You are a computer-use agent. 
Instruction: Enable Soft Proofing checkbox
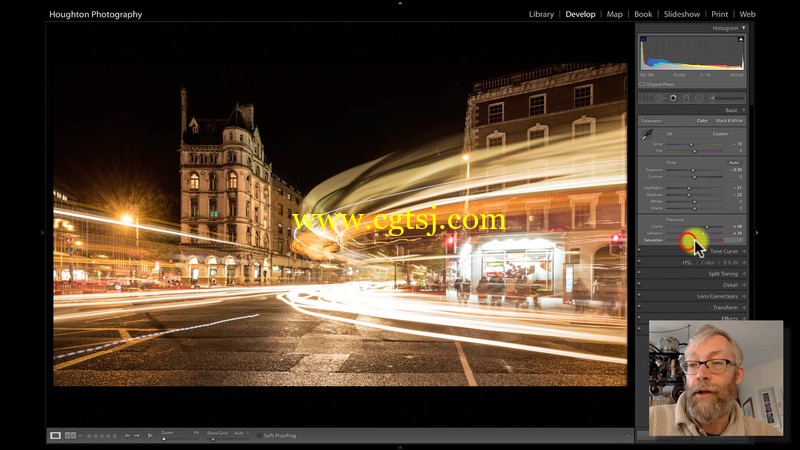pyautogui.click(x=259, y=436)
